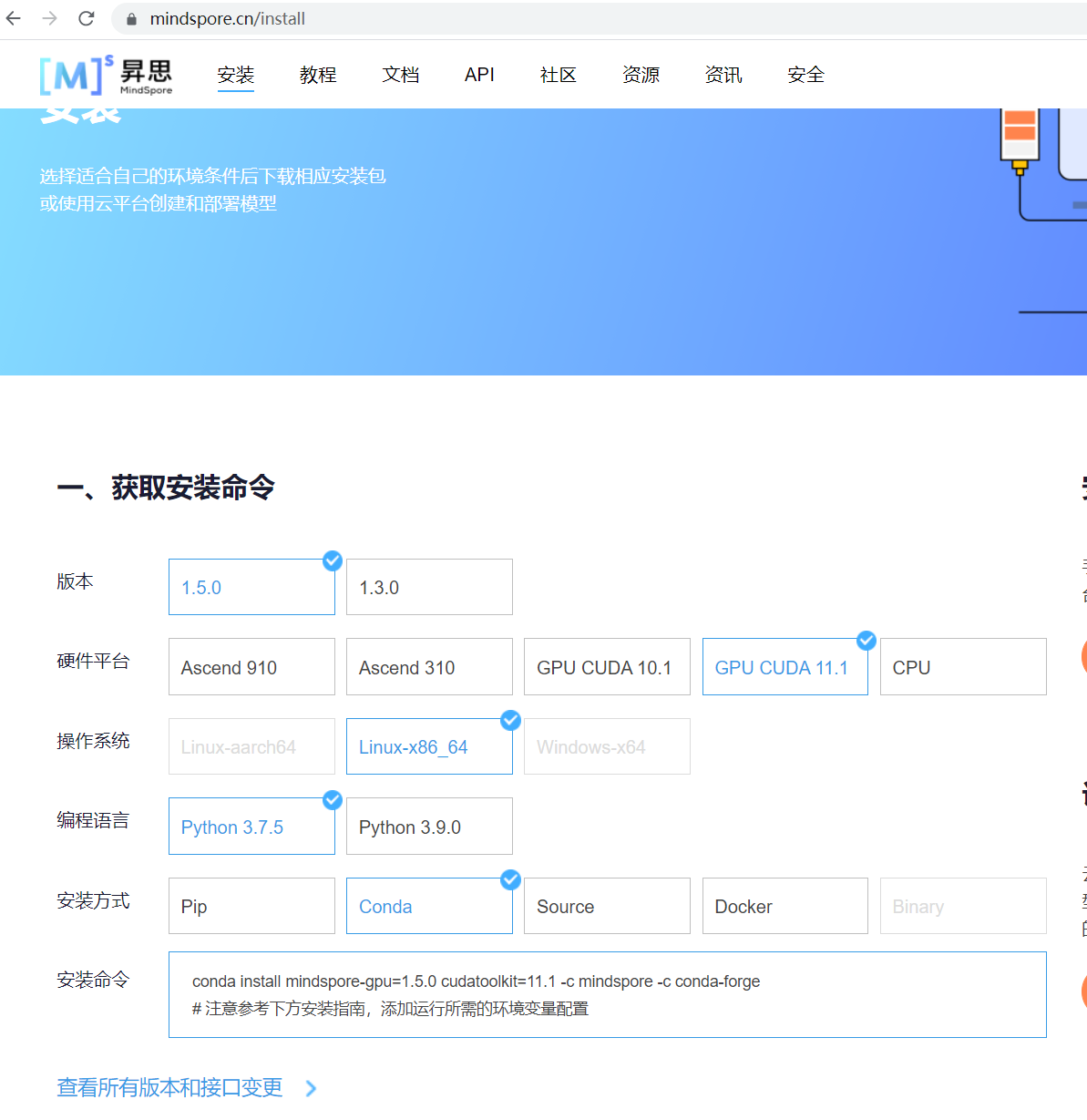Open the MindSpore logo homepage
This screenshot has height=1120, width=1087.
[106, 75]
